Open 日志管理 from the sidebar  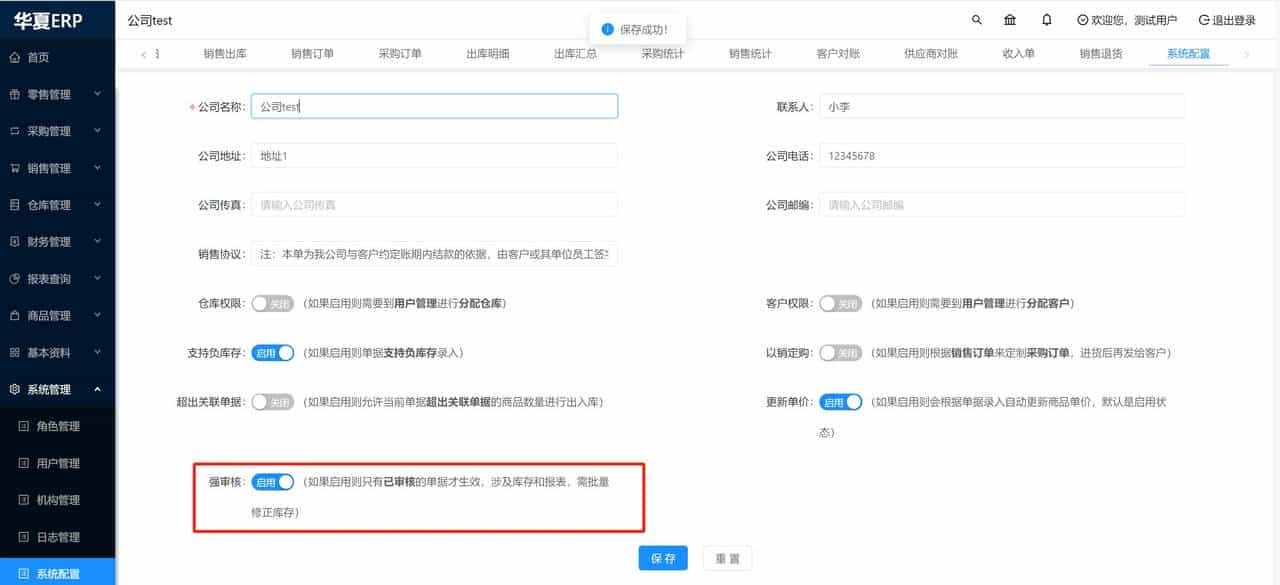(58, 536)
